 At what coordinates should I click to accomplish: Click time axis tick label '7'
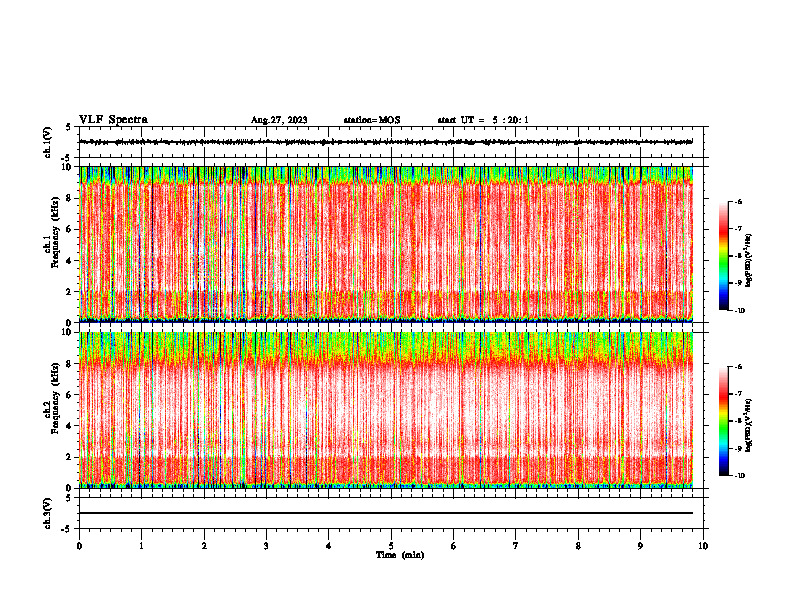pyautogui.click(x=516, y=546)
